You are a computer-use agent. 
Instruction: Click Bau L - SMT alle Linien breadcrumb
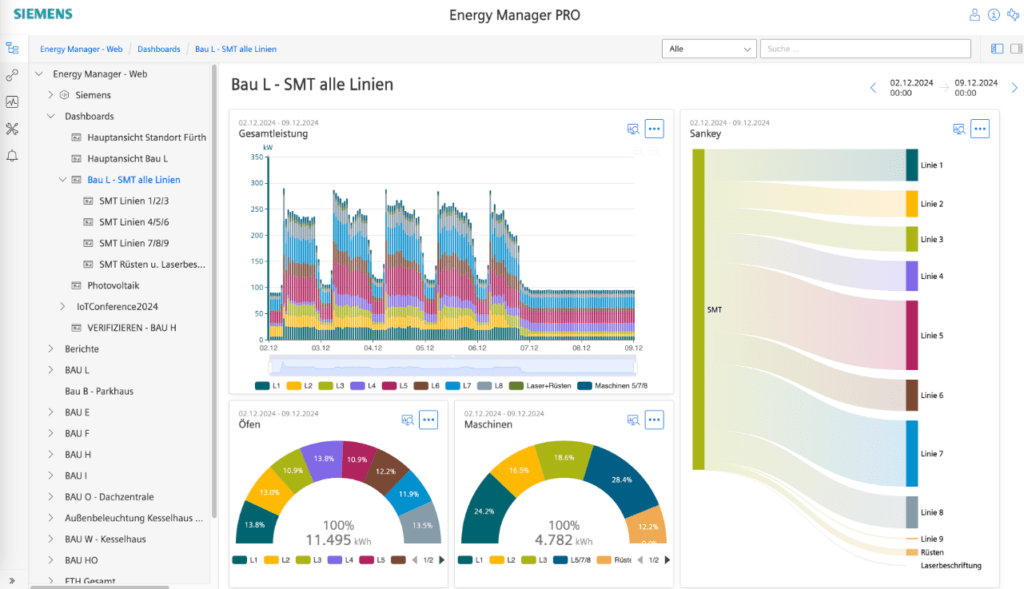click(x=236, y=49)
